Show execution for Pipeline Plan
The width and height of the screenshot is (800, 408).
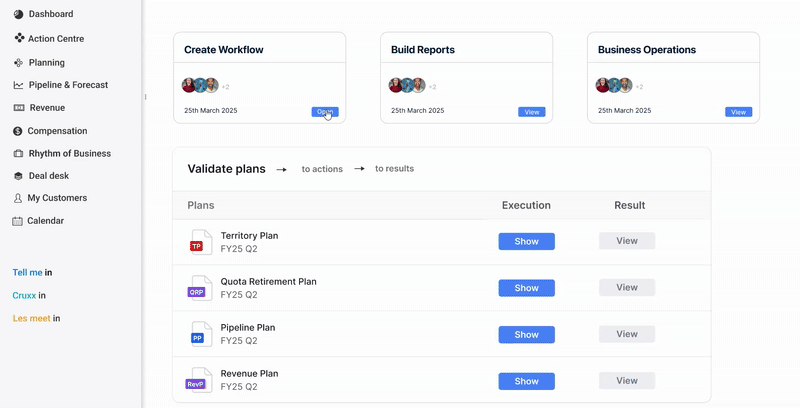click(527, 335)
